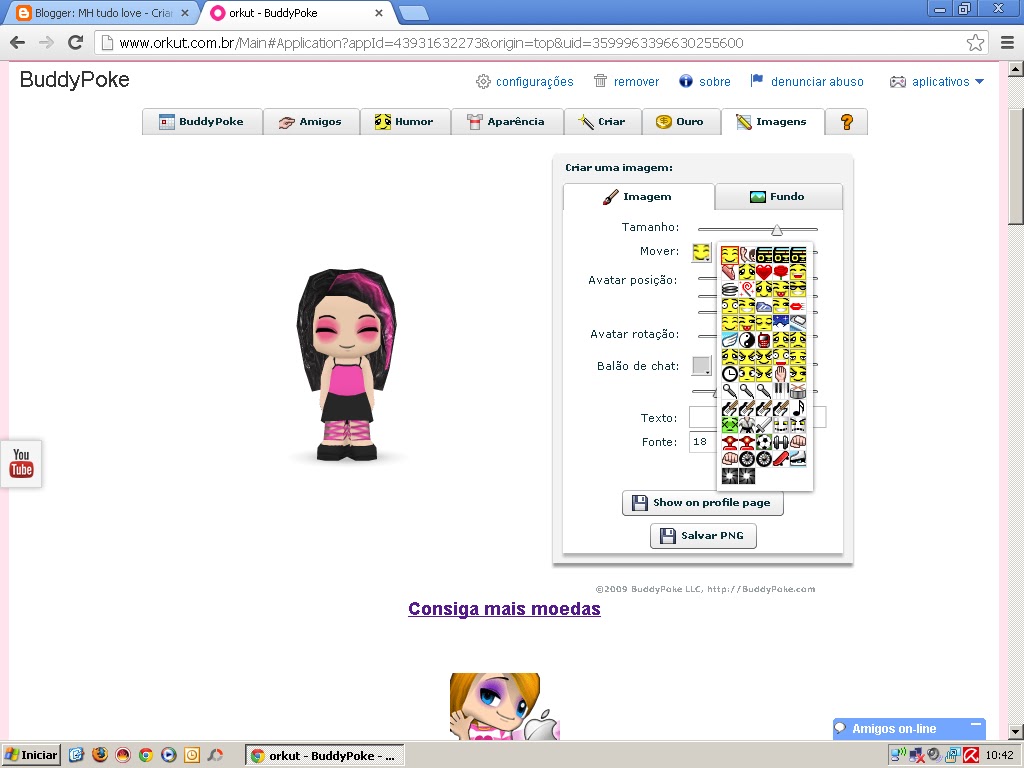
Task: Choose the drum icon from the picker
Action: pyautogui.click(x=800, y=390)
